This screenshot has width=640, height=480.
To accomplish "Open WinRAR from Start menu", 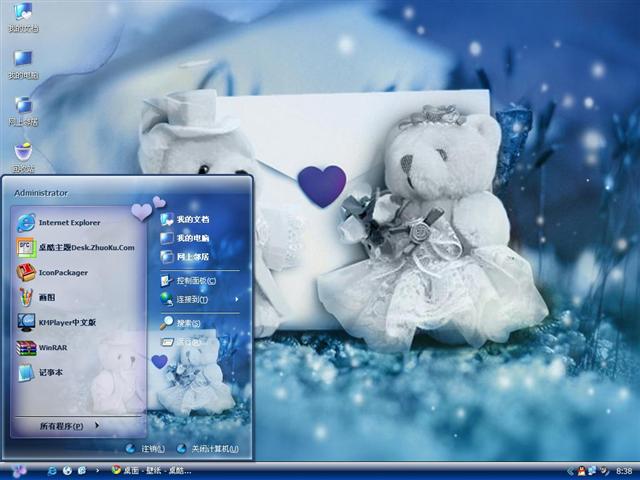I will 42,348.
